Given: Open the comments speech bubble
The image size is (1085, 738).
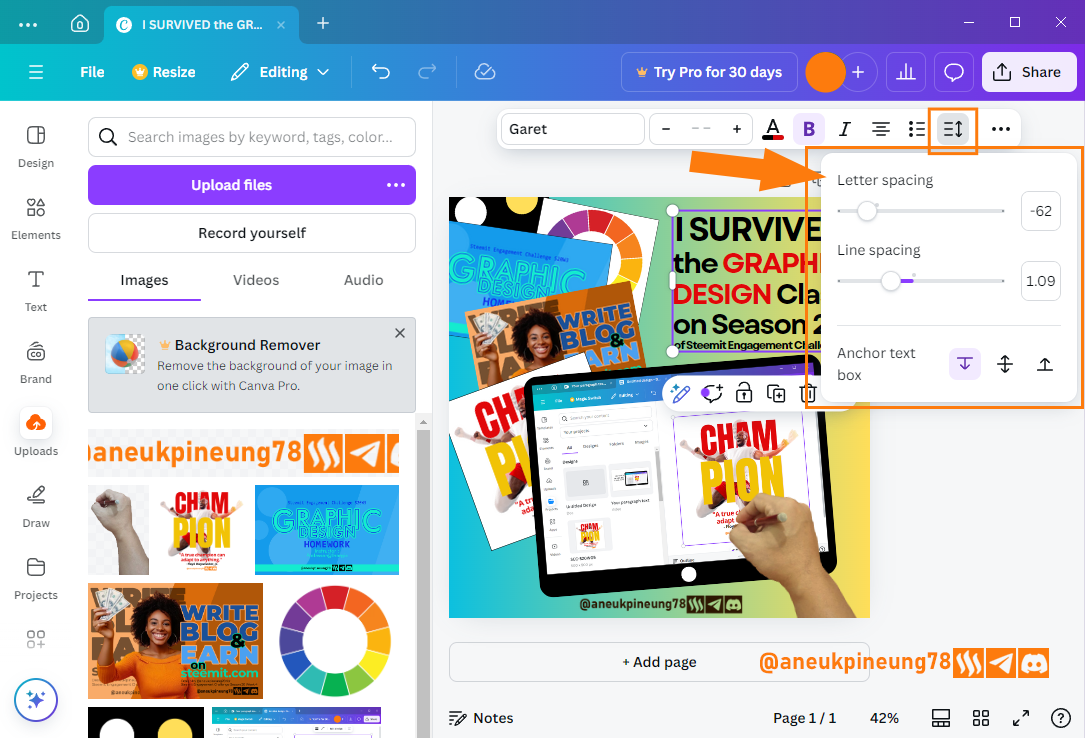Looking at the screenshot, I should pos(954,72).
